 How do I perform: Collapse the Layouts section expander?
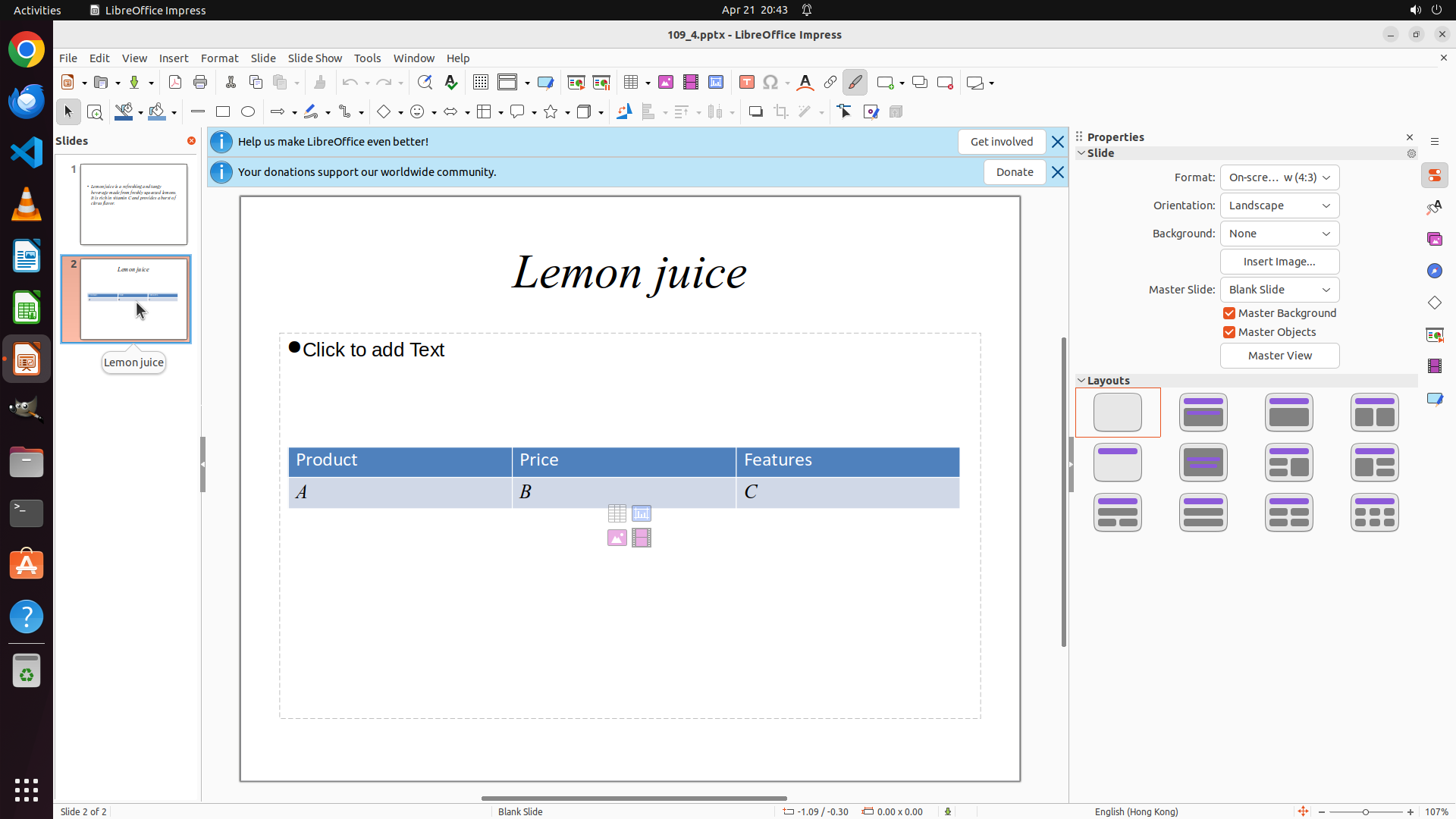coord(1081,381)
